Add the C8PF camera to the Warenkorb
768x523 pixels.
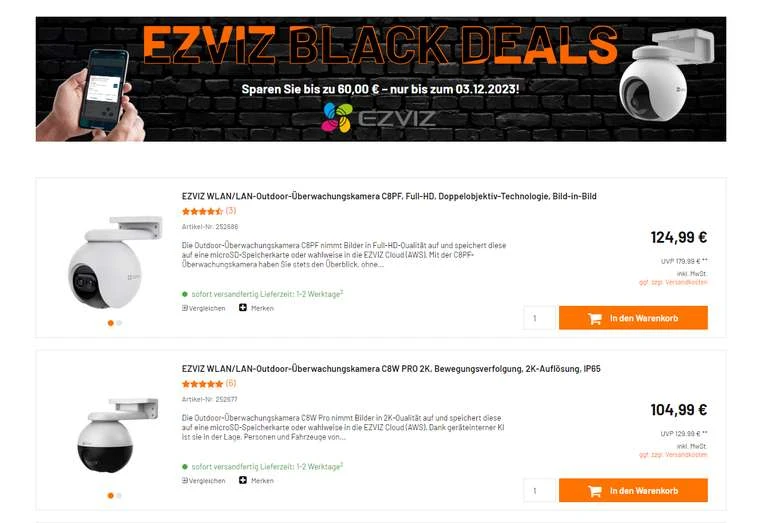tap(633, 318)
